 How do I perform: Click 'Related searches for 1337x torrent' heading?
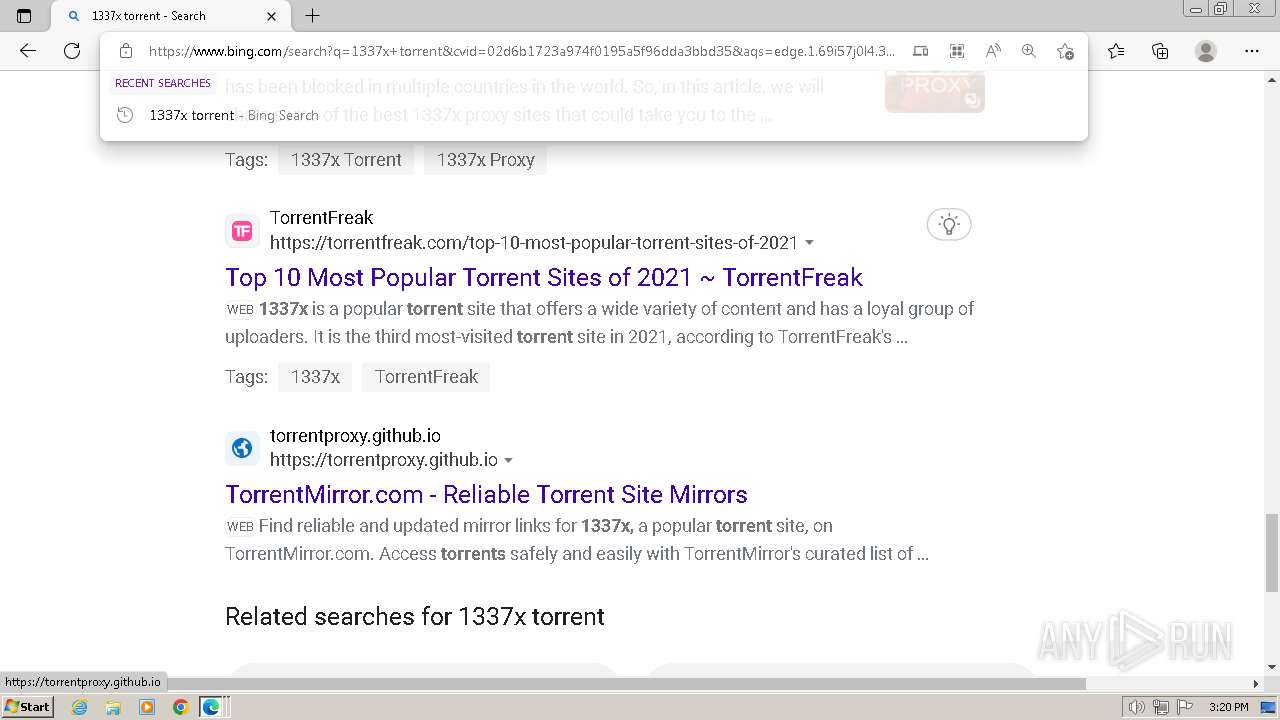click(x=415, y=616)
